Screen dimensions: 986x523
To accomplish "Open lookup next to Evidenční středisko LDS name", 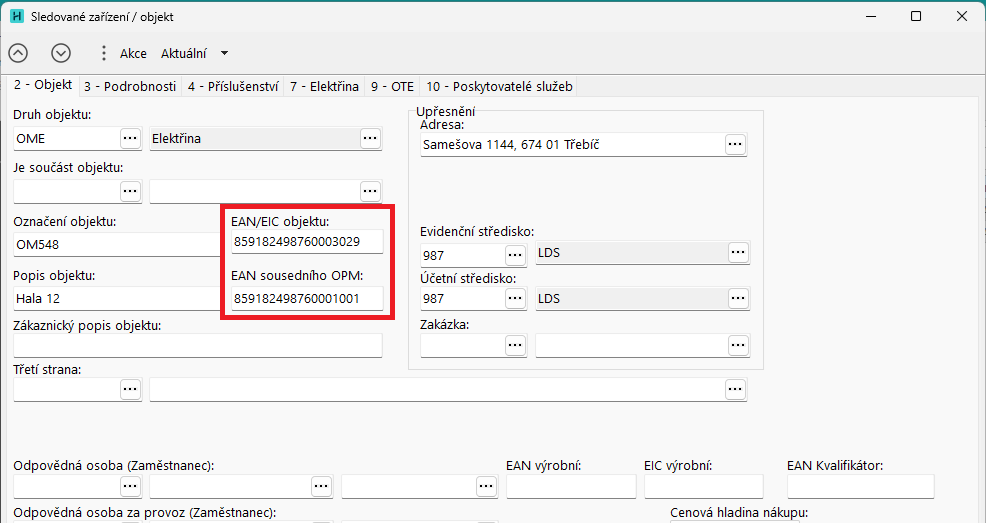I will click(738, 253).
